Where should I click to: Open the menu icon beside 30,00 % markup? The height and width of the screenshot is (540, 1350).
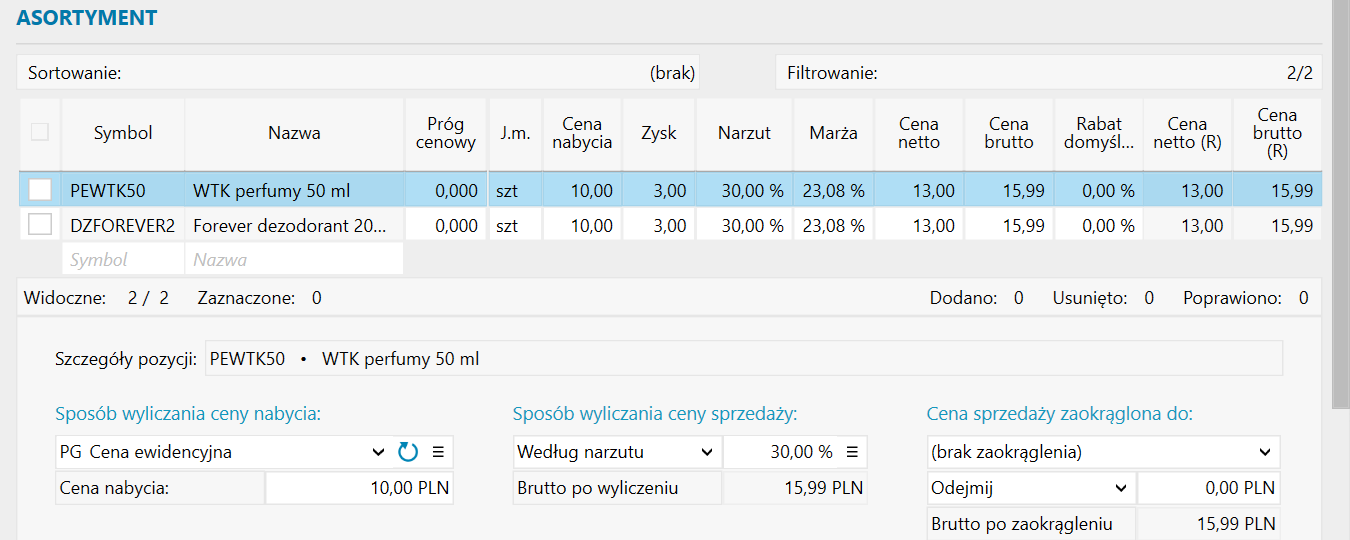852,452
